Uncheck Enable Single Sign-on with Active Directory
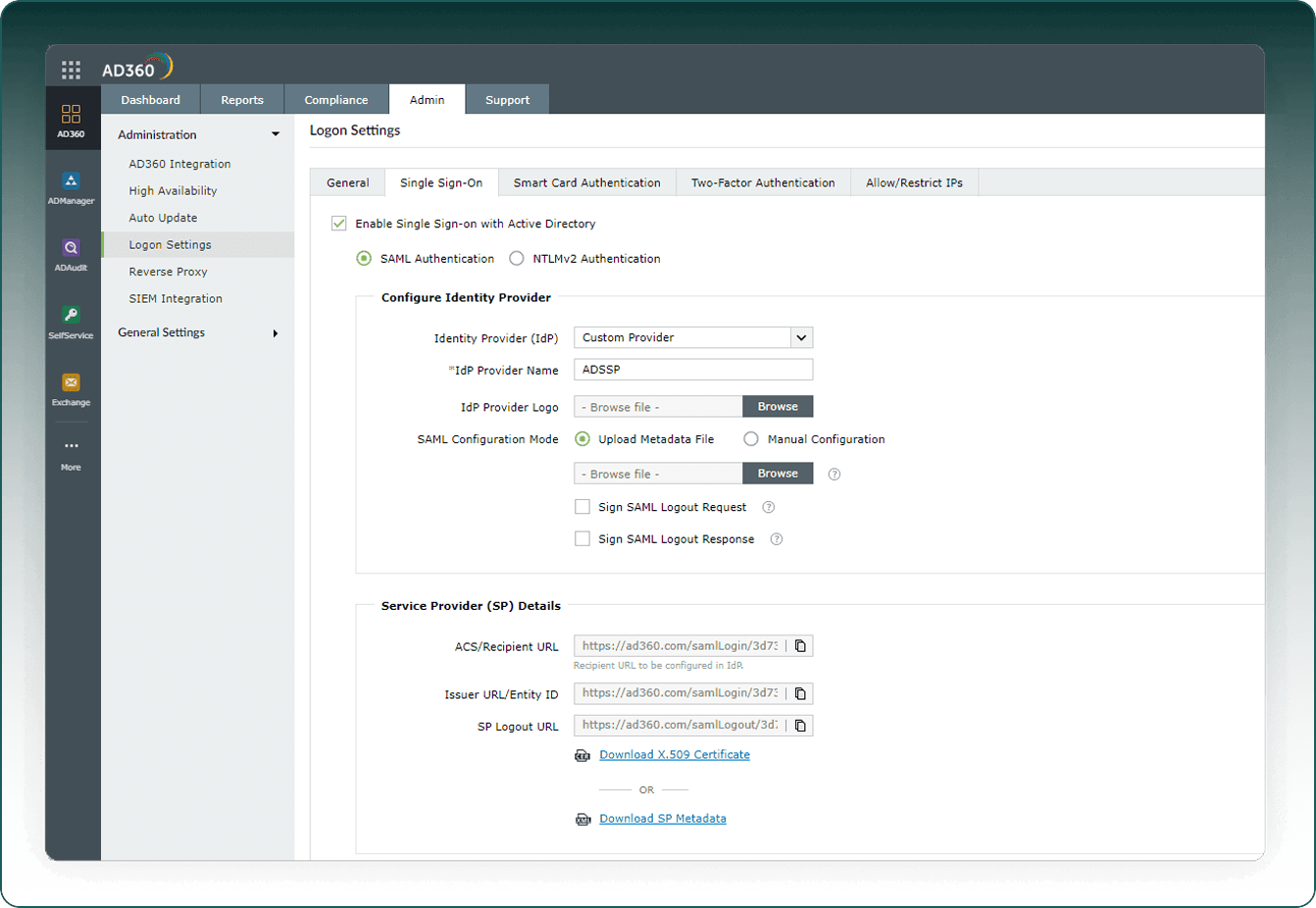Screen dimensions: 1316x908 [339, 224]
